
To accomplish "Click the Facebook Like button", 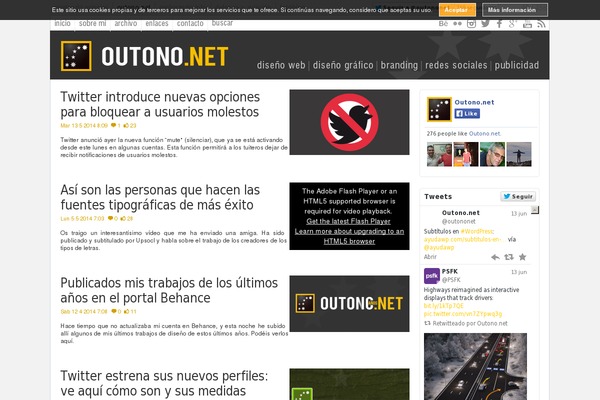I will tap(467, 114).
